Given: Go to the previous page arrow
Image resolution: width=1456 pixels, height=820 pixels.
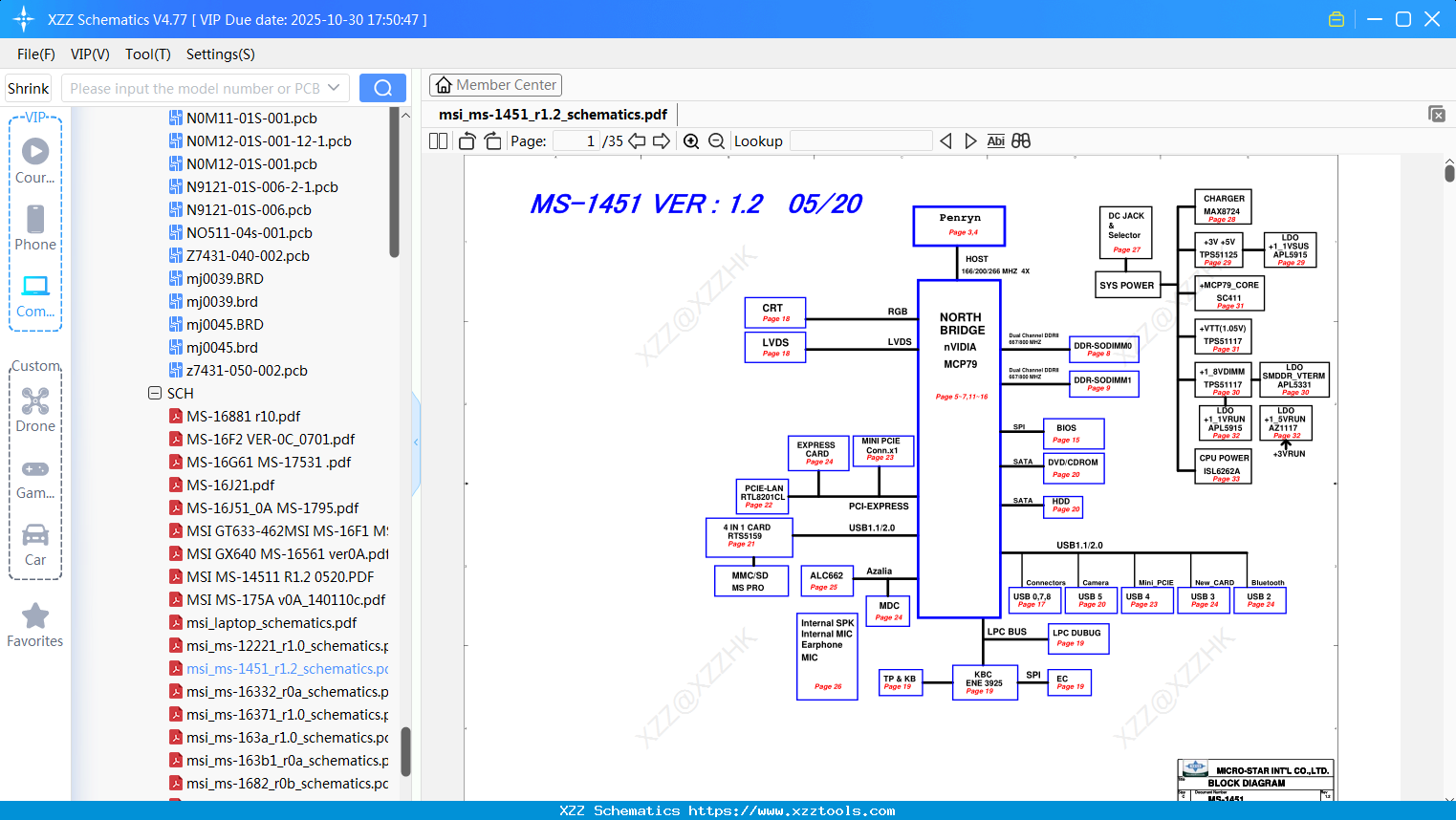Looking at the screenshot, I should click(637, 141).
